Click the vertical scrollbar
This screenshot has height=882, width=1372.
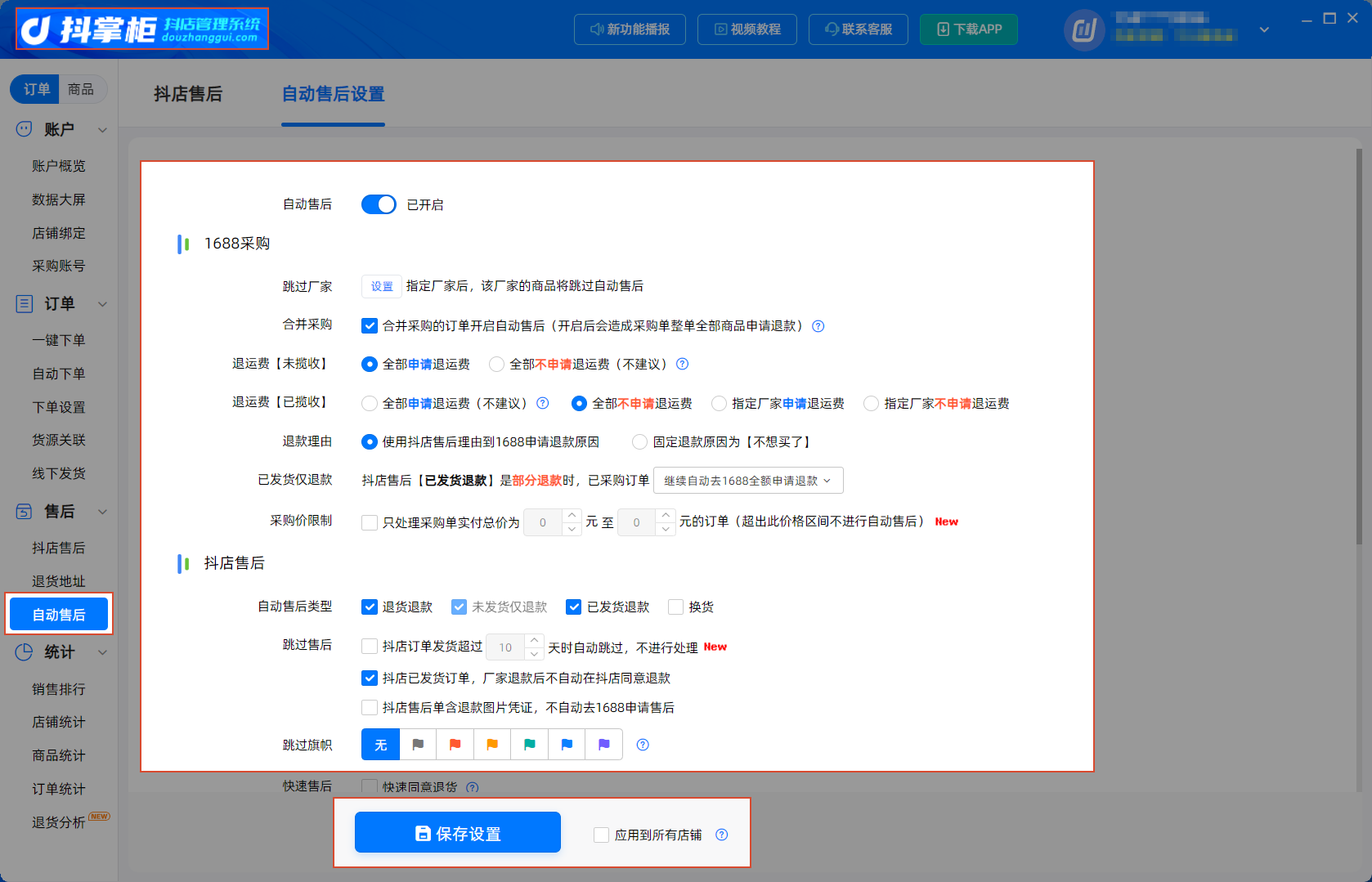tap(1359, 347)
